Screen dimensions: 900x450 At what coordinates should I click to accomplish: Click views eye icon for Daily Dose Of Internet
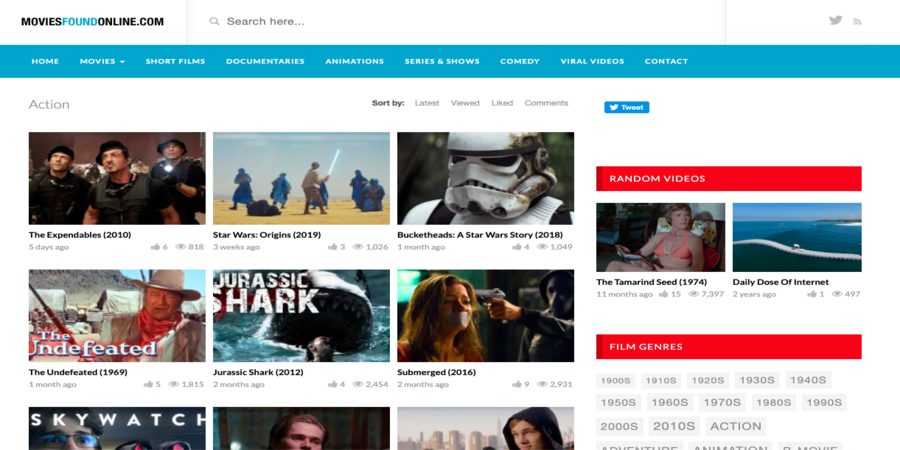837,294
